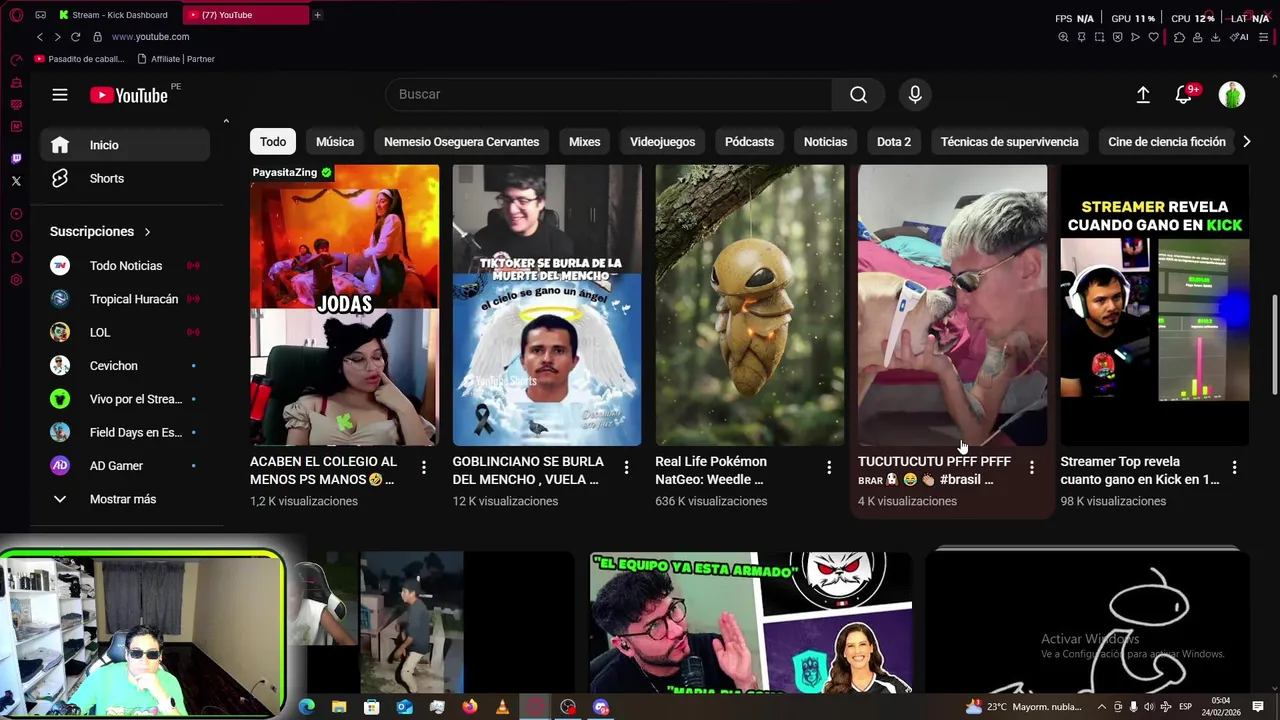Open more options for Streamer Top revela video

point(1235,467)
